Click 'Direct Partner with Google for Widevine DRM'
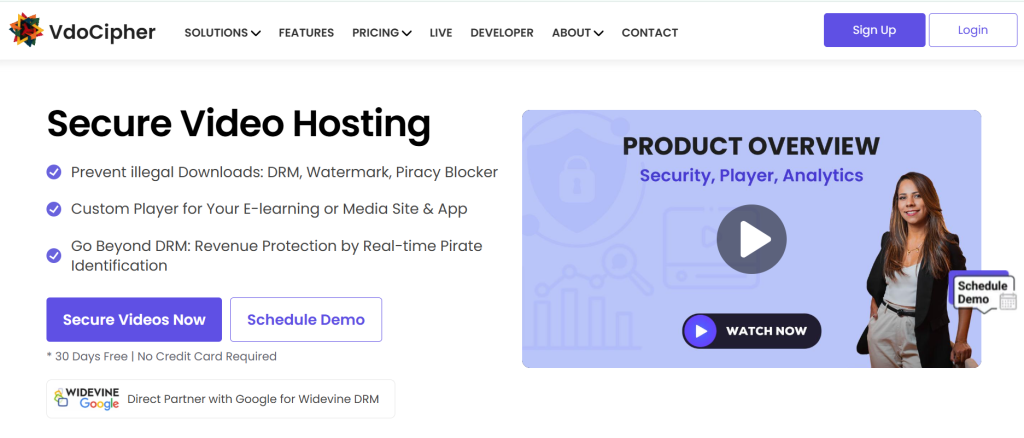The height and width of the screenshot is (438, 1024). pyautogui.click(x=253, y=399)
